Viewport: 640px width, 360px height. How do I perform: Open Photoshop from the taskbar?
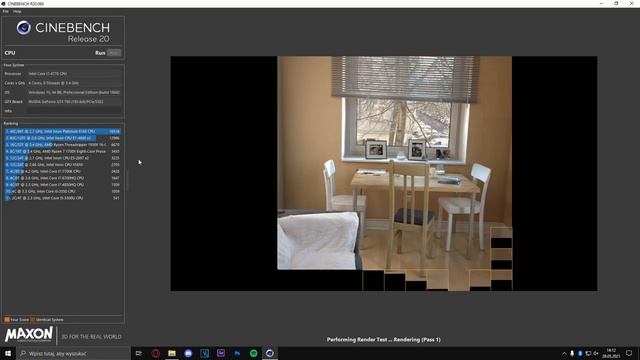point(237,353)
